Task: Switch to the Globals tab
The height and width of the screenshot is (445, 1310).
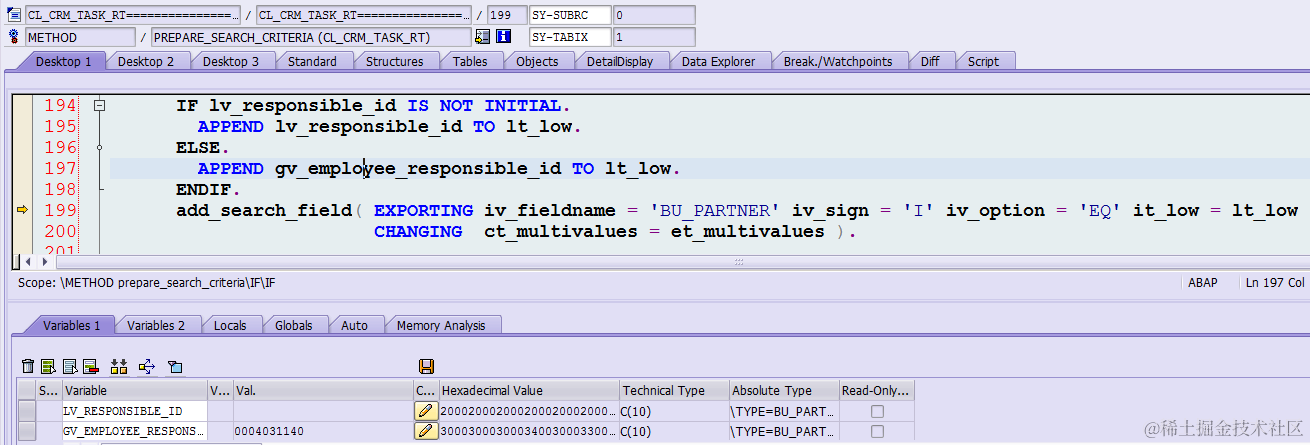Action: 294,325
